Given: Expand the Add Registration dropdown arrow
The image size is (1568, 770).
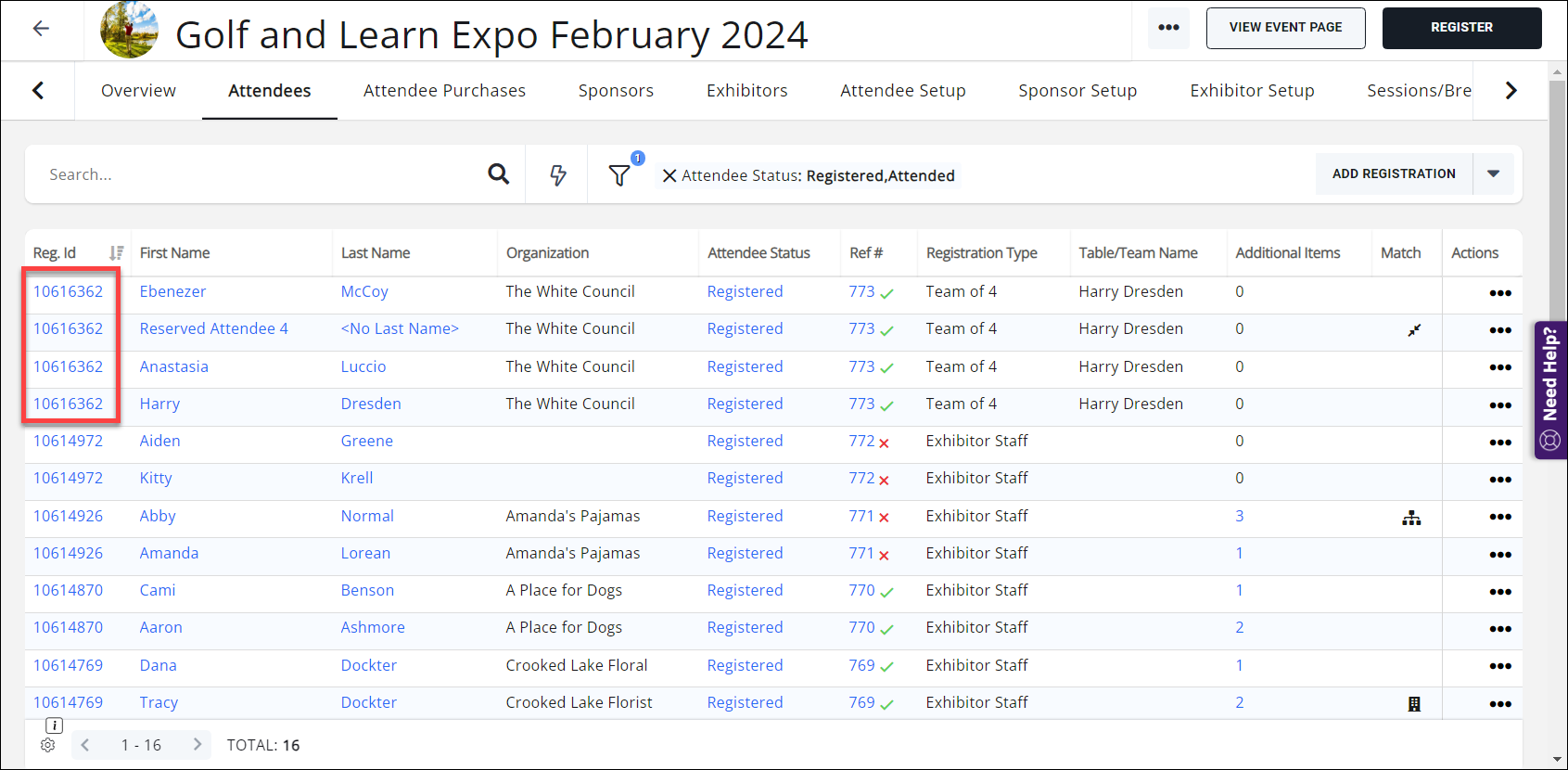Looking at the screenshot, I should [1493, 174].
